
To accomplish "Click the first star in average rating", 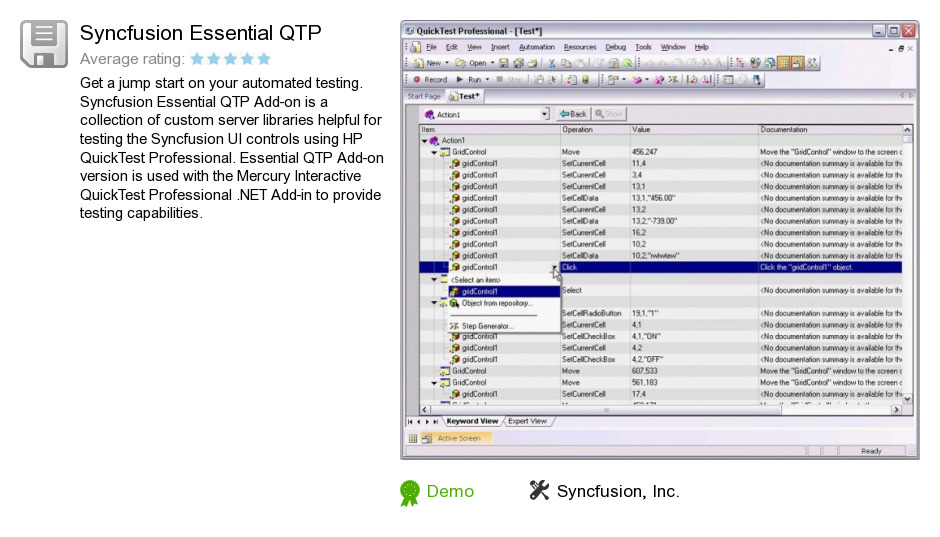I will coord(197,59).
